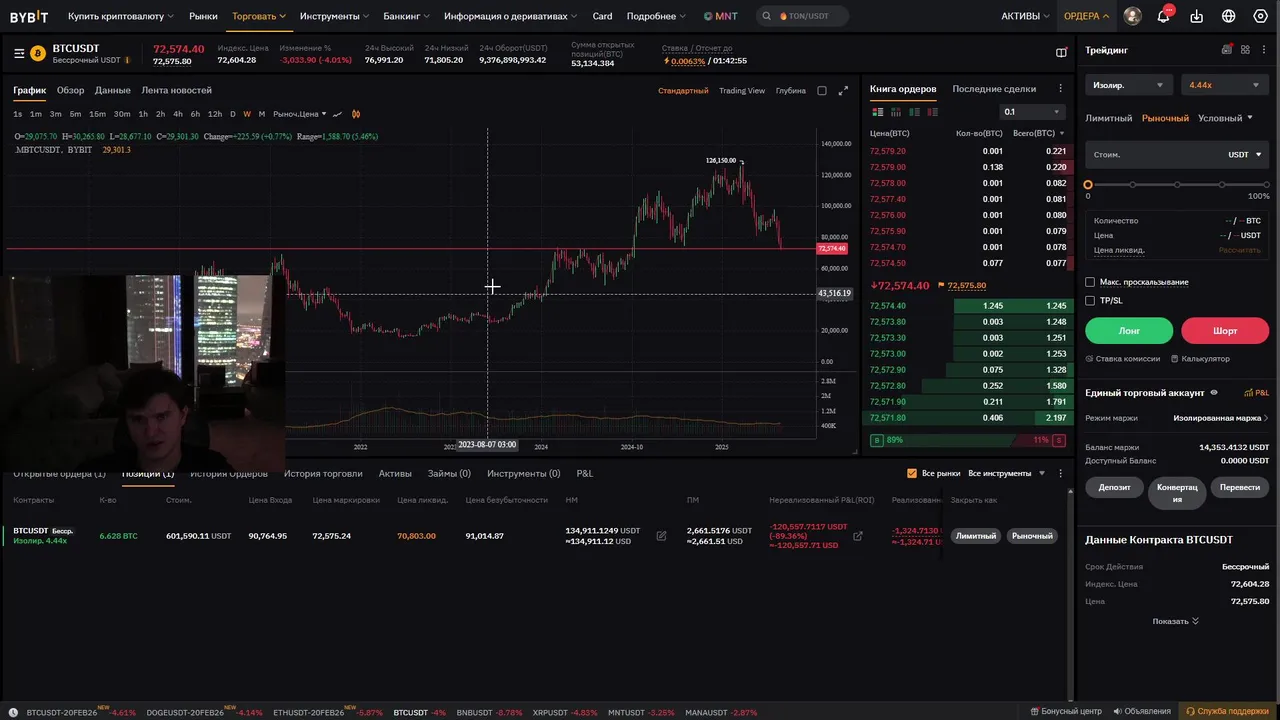The width and height of the screenshot is (1280, 720).
Task: Open the layout panel icon above order book
Action: (x=1061, y=53)
